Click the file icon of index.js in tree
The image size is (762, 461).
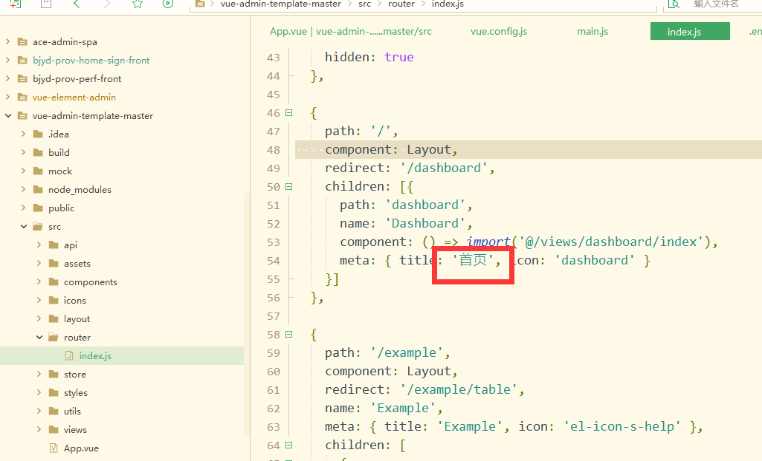69,356
